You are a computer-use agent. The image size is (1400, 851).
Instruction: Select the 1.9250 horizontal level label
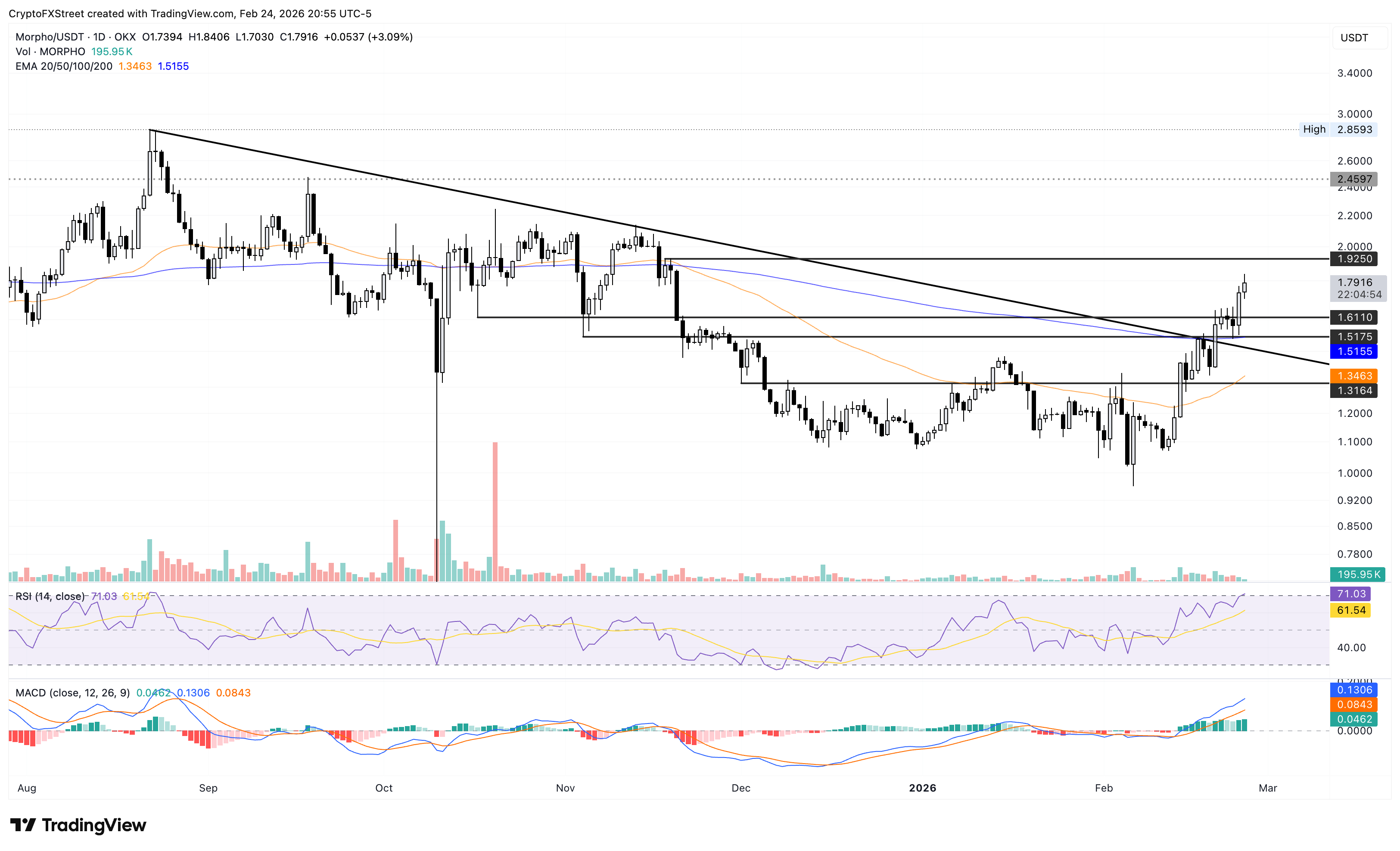[x=1354, y=258]
